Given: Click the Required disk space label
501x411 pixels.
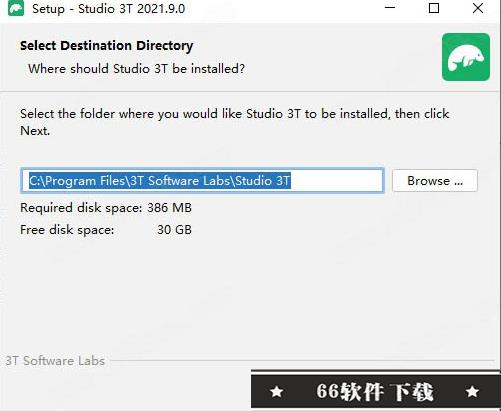Looking at the screenshot, I should (81, 208).
